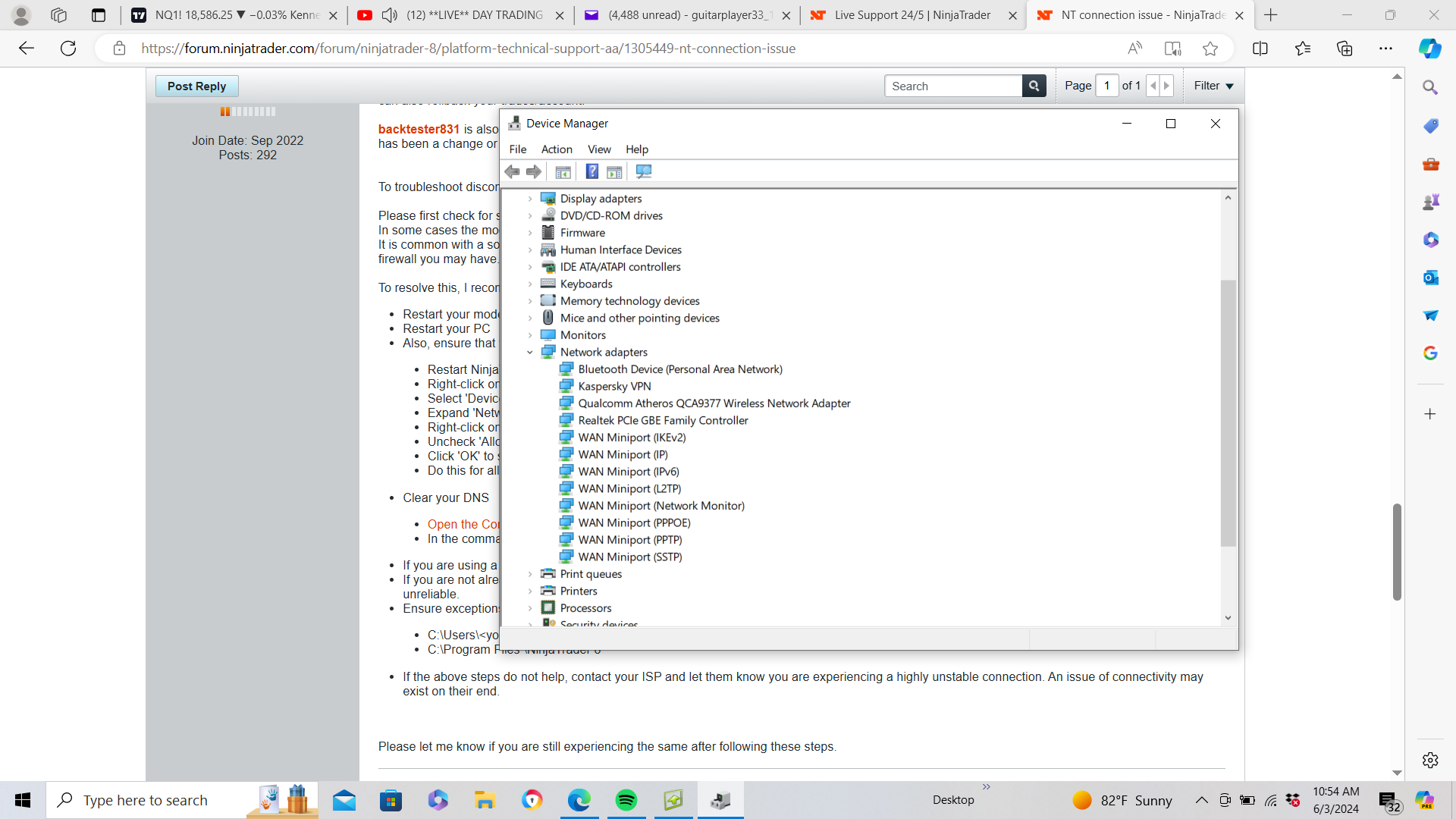
Task: Click the Device Manager back arrow icon
Action: tap(513, 172)
